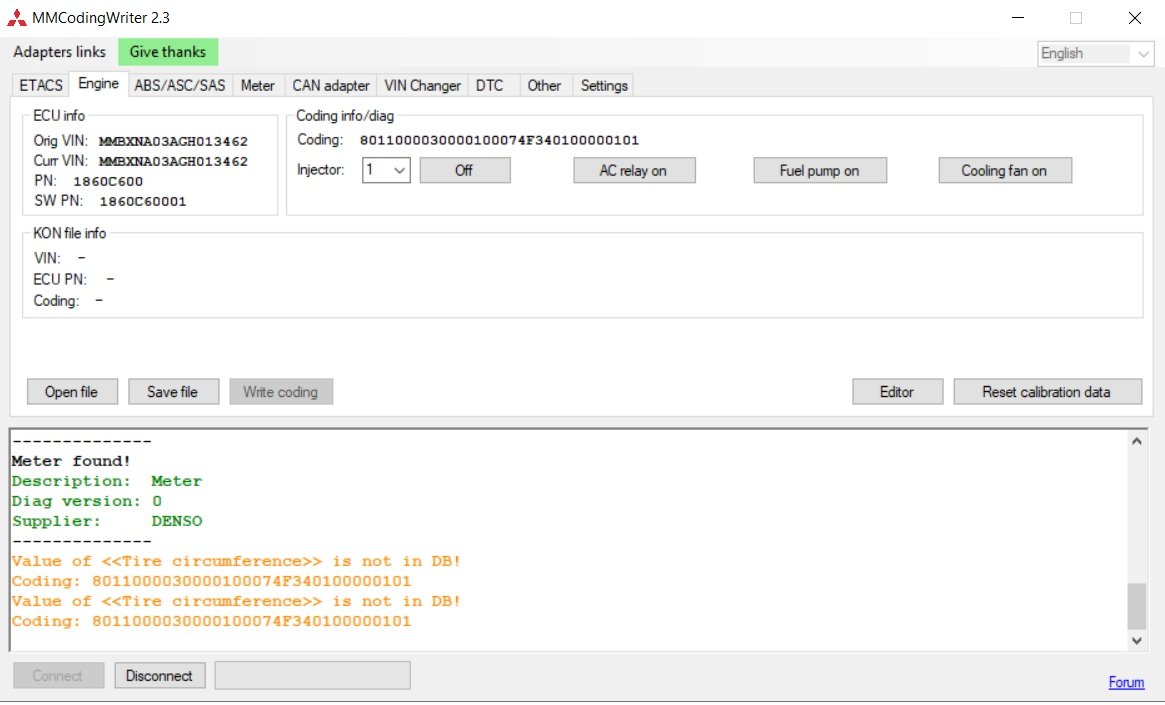Open the CAN adapter tab
1165x705 pixels.
click(x=331, y=85)
